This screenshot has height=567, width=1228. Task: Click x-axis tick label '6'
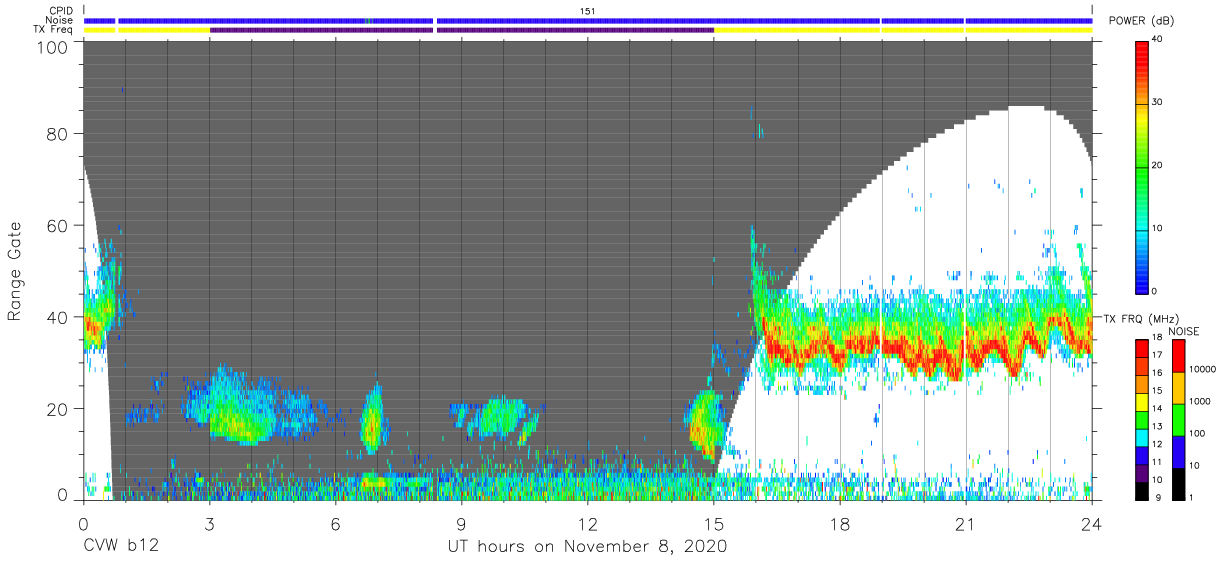(x=335, y=523)
